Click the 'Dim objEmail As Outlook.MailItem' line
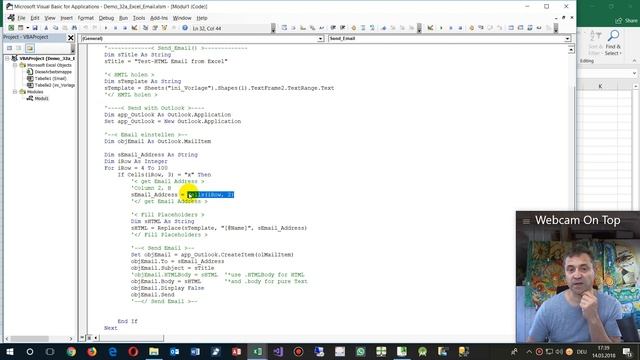The image size is (640, 360). coord(158,141)
